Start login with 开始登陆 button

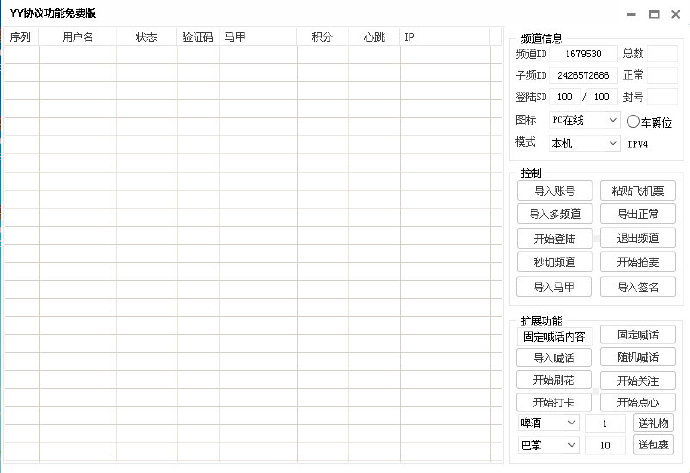[554, 238]
